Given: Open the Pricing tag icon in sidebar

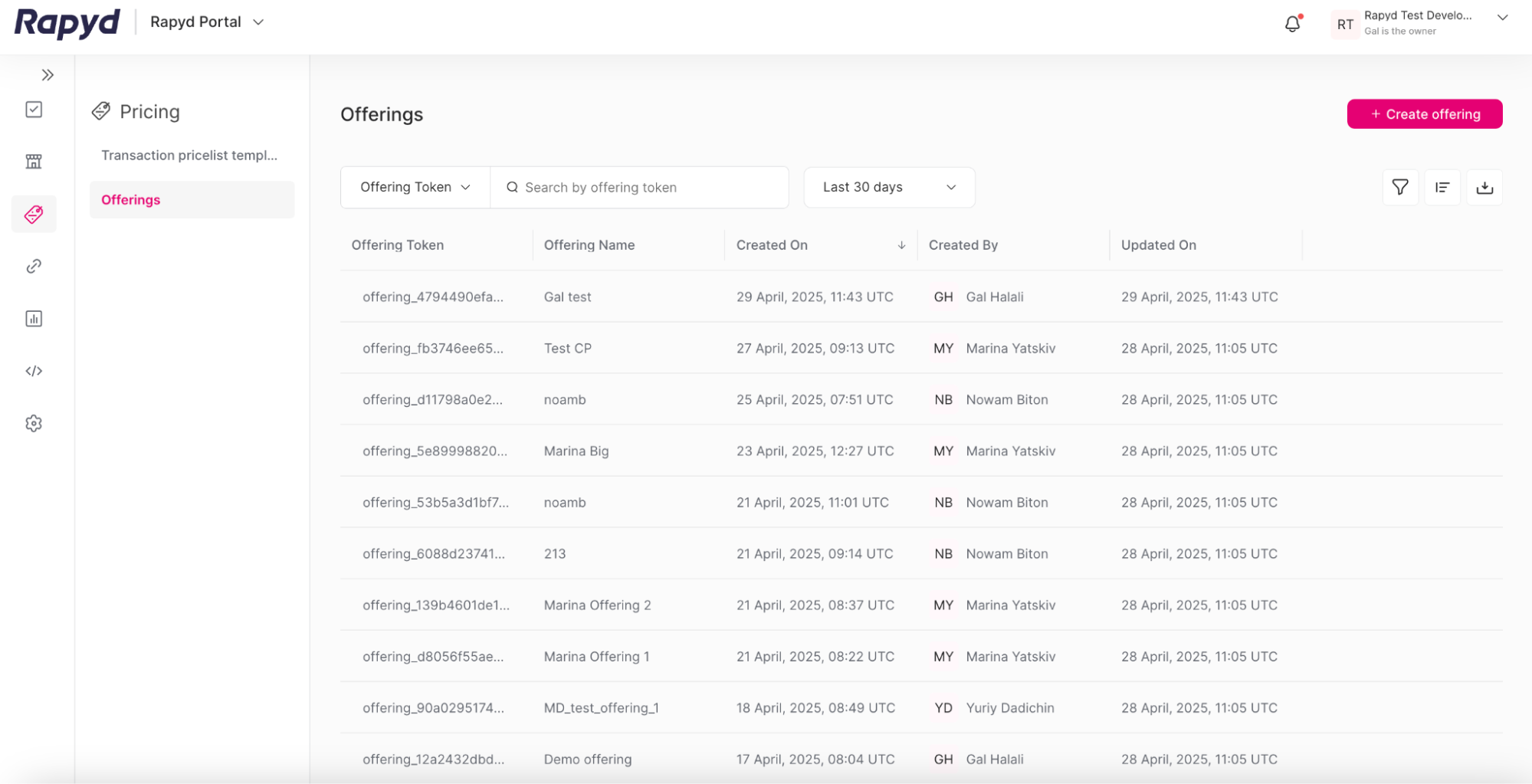Looking at the screenshot, I should click(x=34, y=214).
